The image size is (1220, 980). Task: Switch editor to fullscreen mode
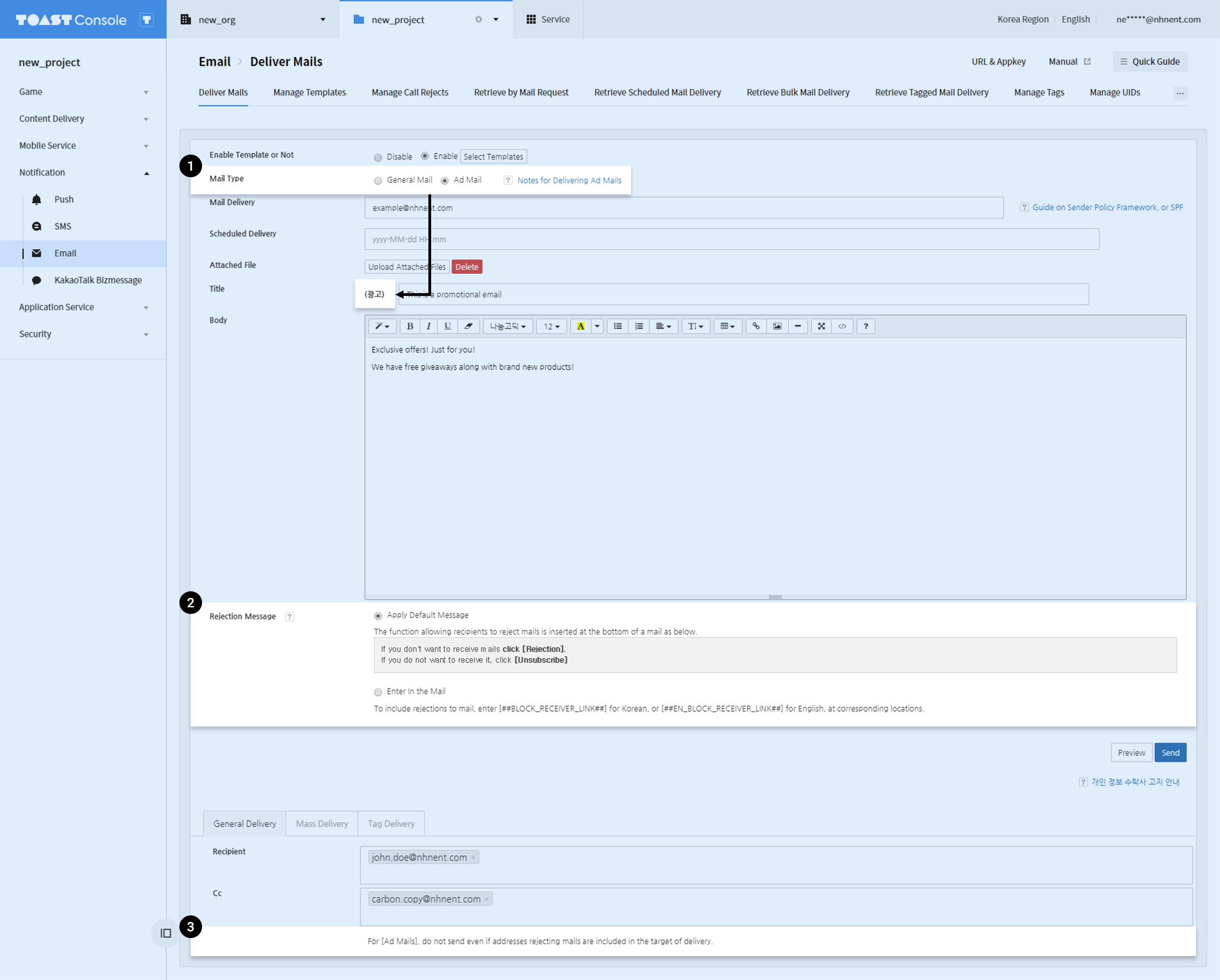tap(821, 326)
